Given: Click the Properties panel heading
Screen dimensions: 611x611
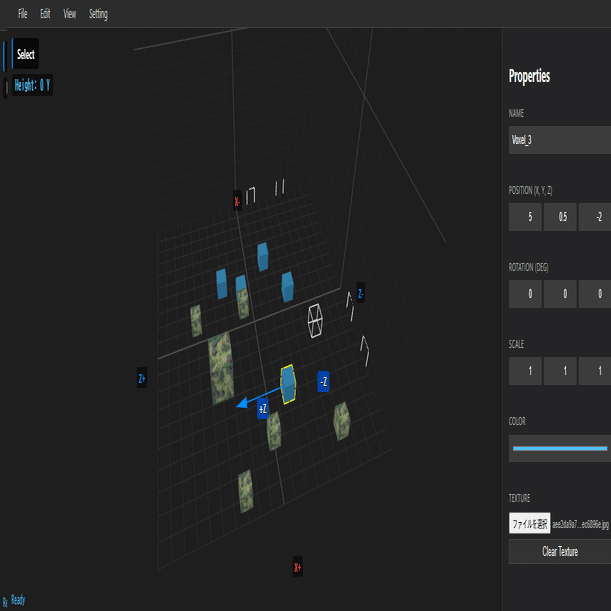Looking at the screenshot, I should pos(529,76).
